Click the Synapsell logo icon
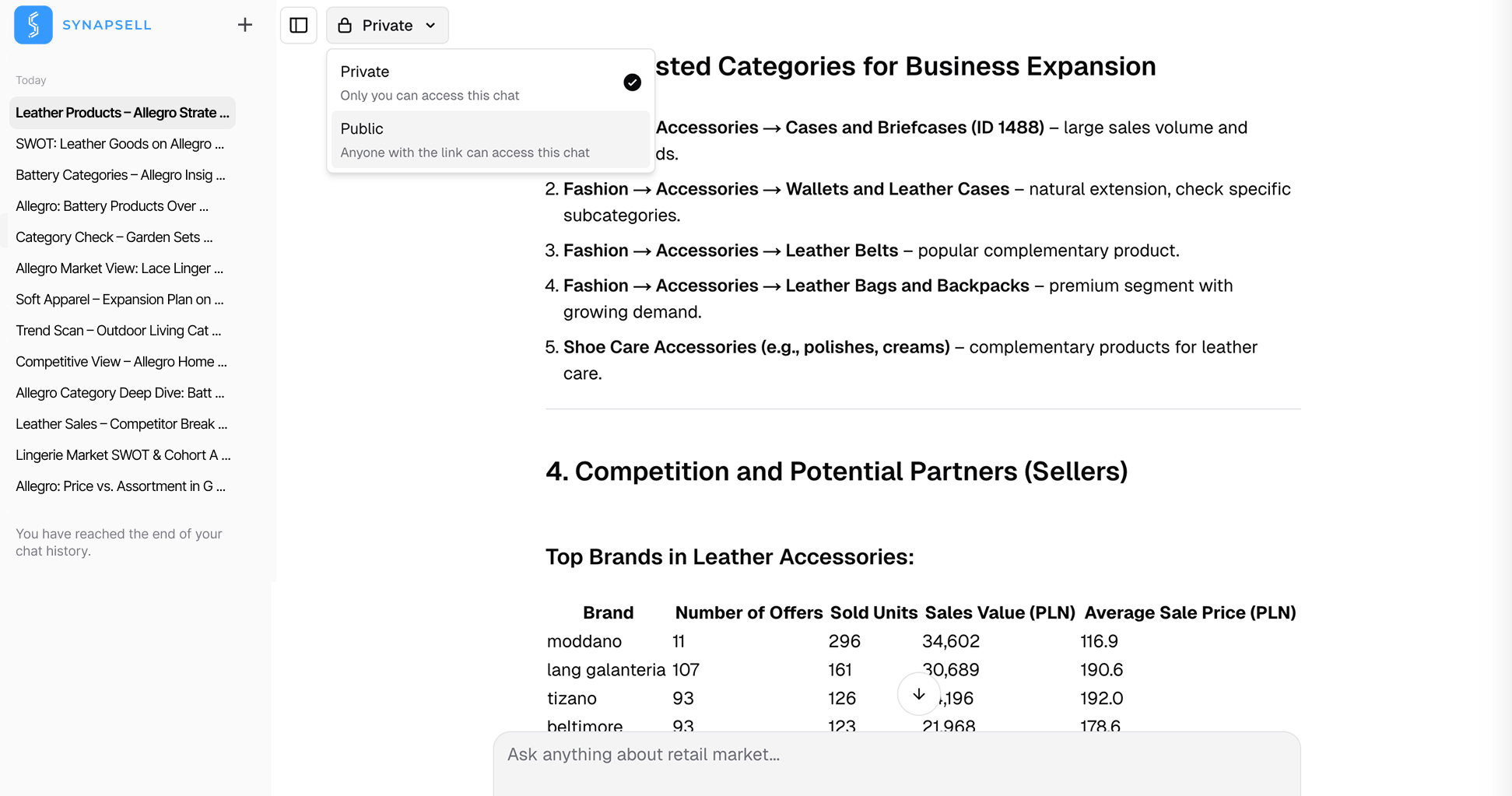The image size is (1512, 796). tap(33, 25)
